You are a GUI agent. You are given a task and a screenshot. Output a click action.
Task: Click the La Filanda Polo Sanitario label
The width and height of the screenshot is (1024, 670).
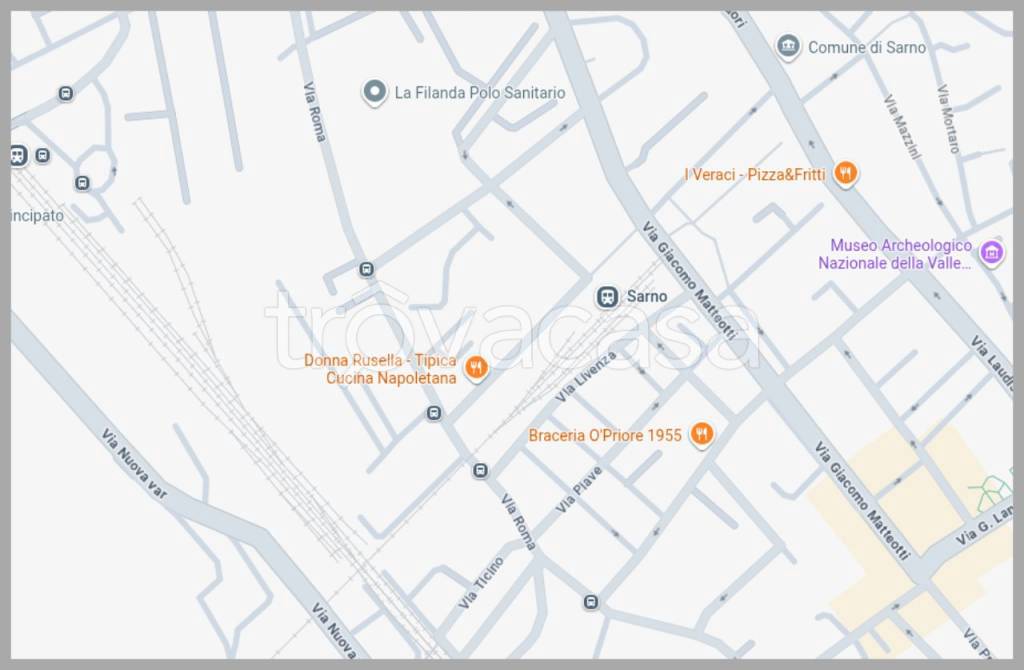coord(479,93)
